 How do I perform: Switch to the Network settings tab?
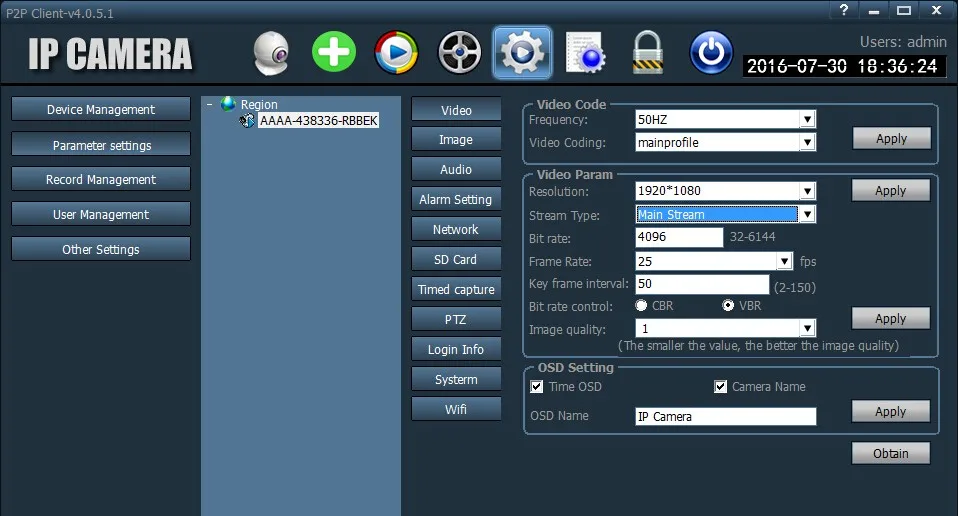click(456, 230)
